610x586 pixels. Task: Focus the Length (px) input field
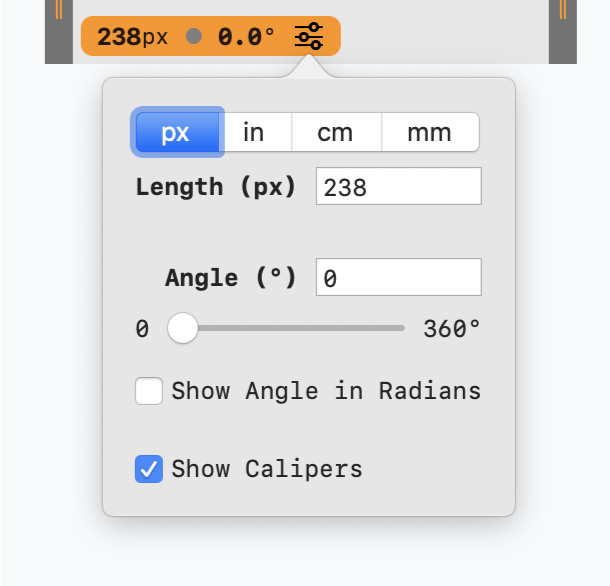pyautogui.click(x=398, y=187)
